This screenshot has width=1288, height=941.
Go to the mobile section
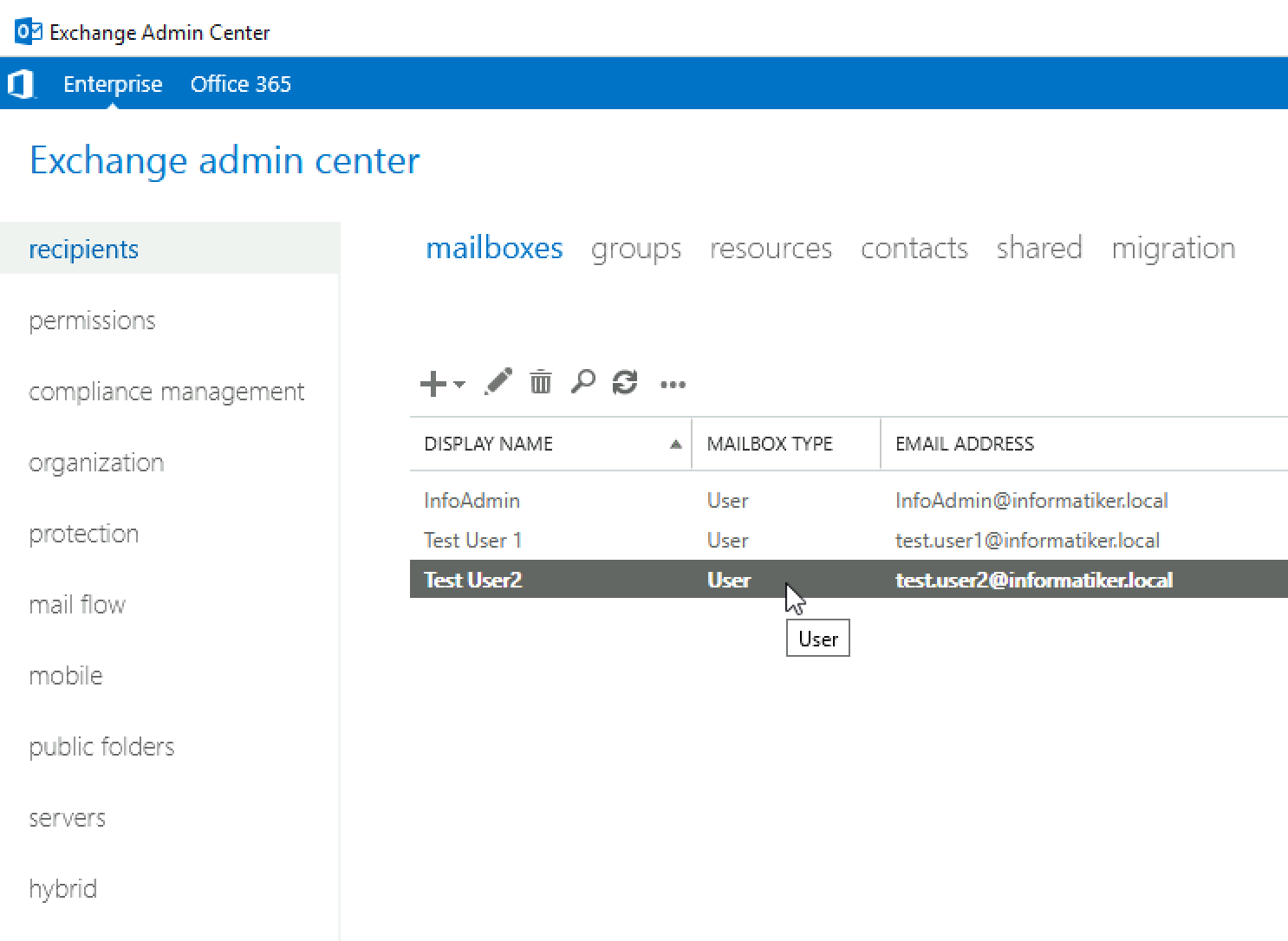pos(66,676)
